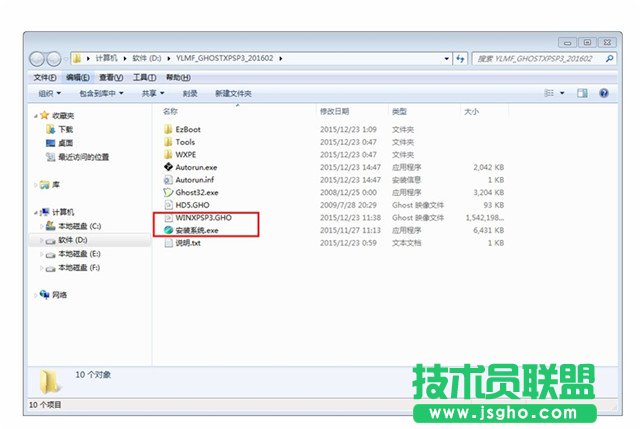Select the WINXPSP3.GHO image file
The width and height of the screenshot is (640, 429).
(x=167, y=217)
